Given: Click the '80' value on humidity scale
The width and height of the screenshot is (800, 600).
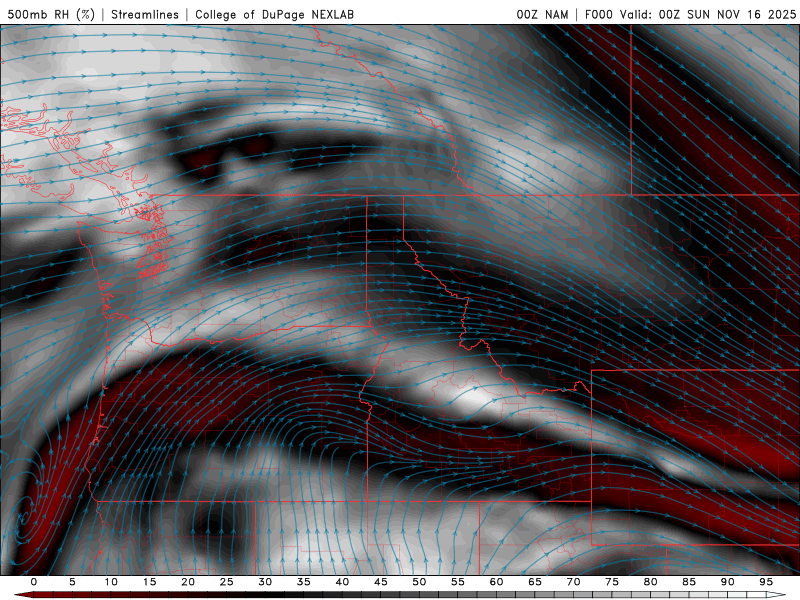Looking at the screenshot, I should coord(650,582).
